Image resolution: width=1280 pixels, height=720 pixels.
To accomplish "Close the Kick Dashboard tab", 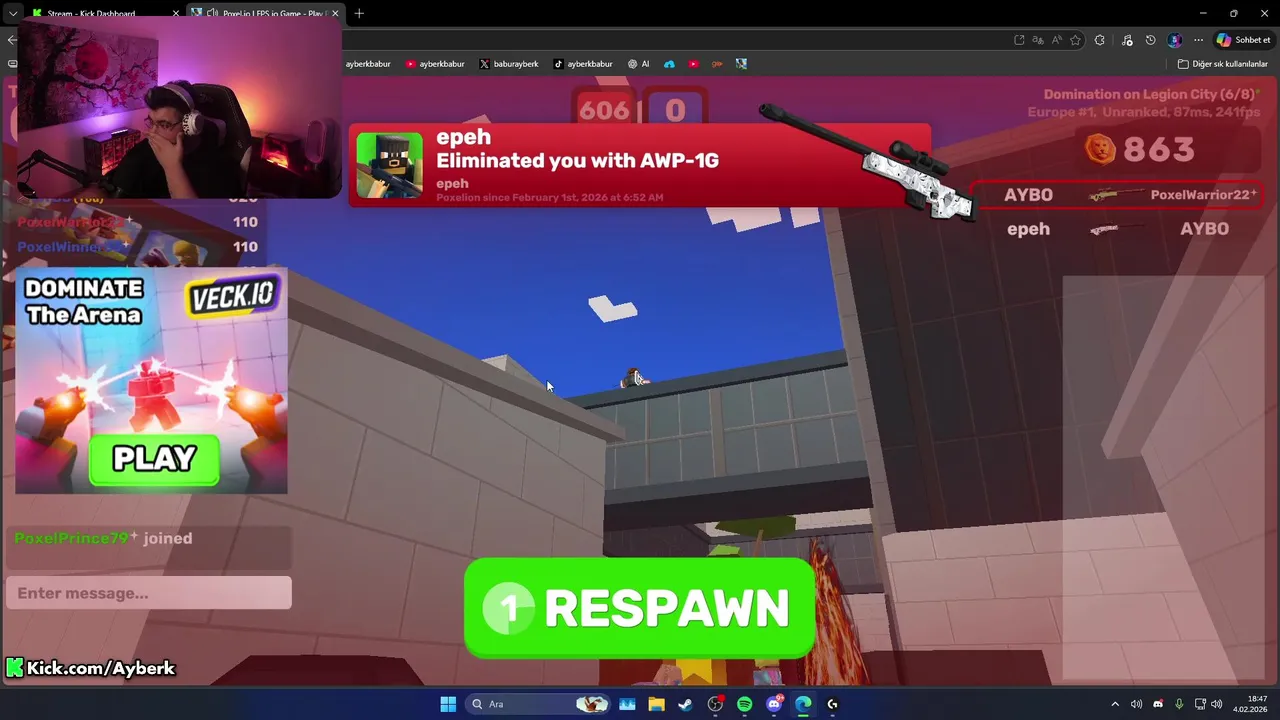I will (176, 13).
